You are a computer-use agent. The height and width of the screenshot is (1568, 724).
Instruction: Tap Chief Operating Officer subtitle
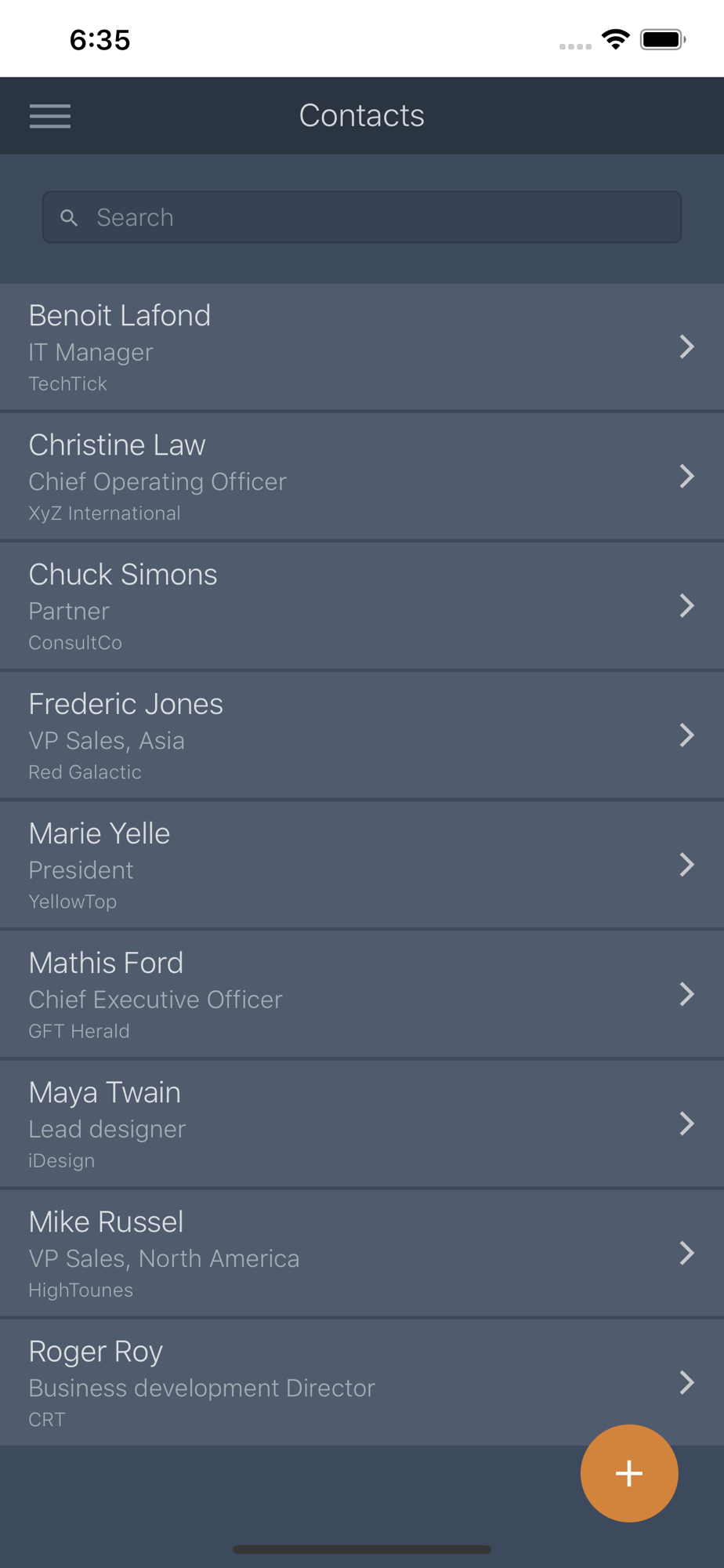pyautogui.click(x=157, y=481)
